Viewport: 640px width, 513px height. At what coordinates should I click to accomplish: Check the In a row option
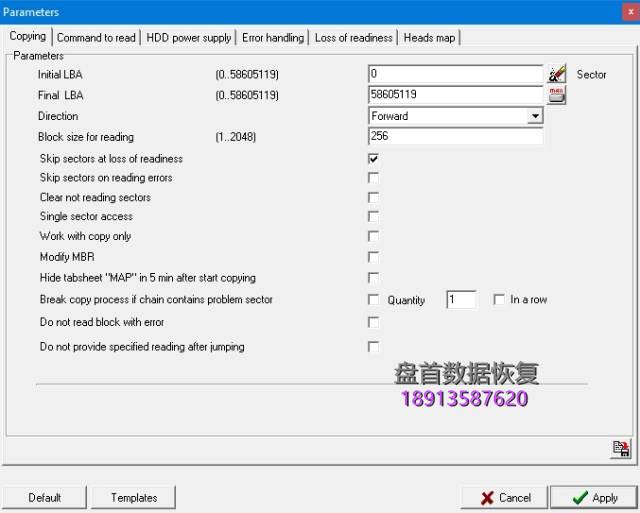(x=499, y=300)
